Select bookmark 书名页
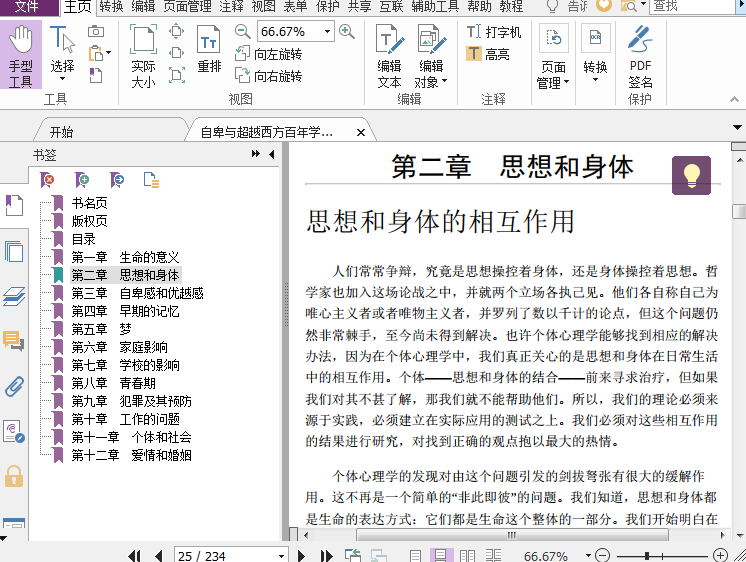 pyautogui.click(x=89, y=203)
